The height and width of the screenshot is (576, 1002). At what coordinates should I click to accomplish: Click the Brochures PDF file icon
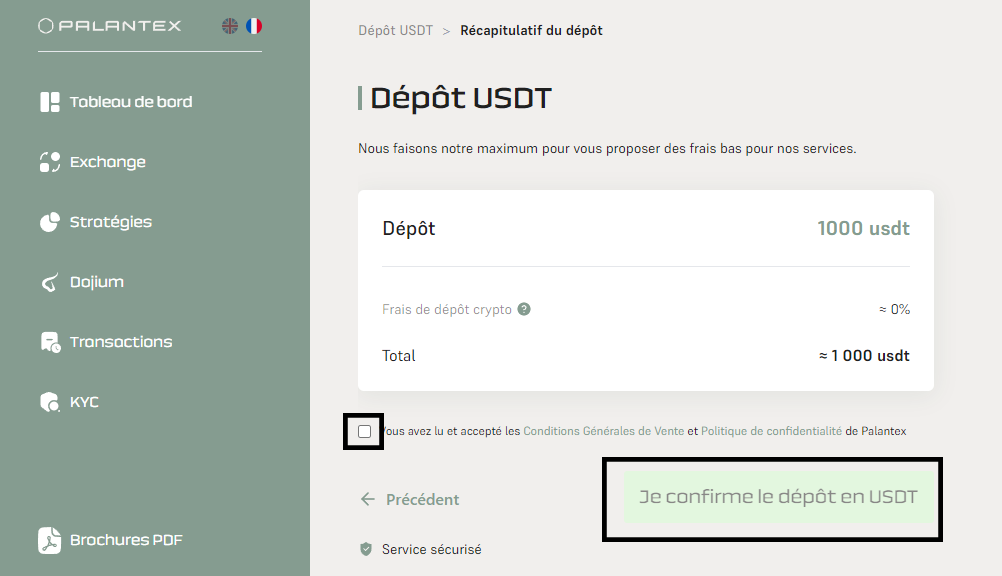pos(49,540)
